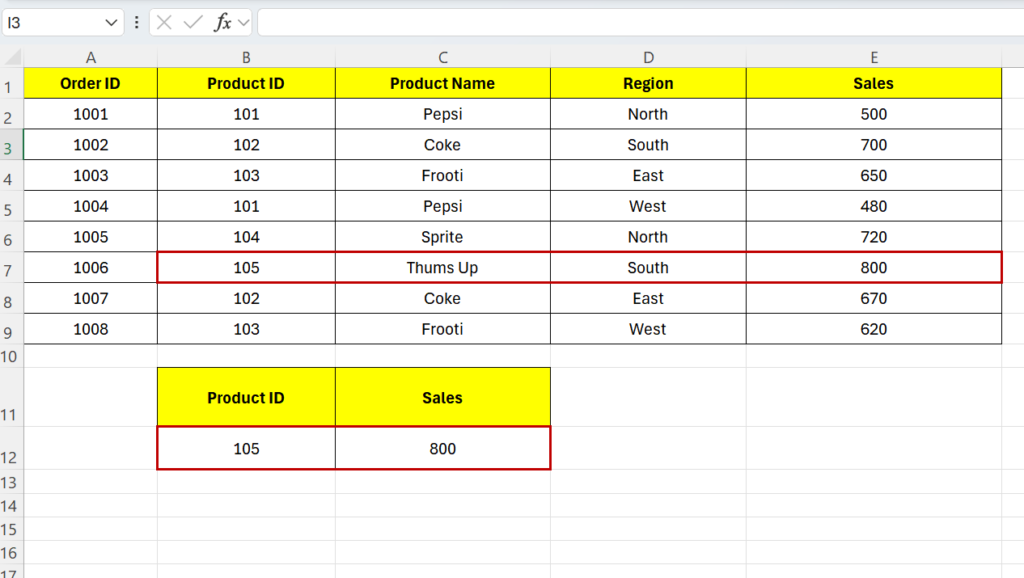Image resolution: width=1024 pixels, height=578 pixels.
Task: Select row 10 header
Action: [x=12, y=356]
